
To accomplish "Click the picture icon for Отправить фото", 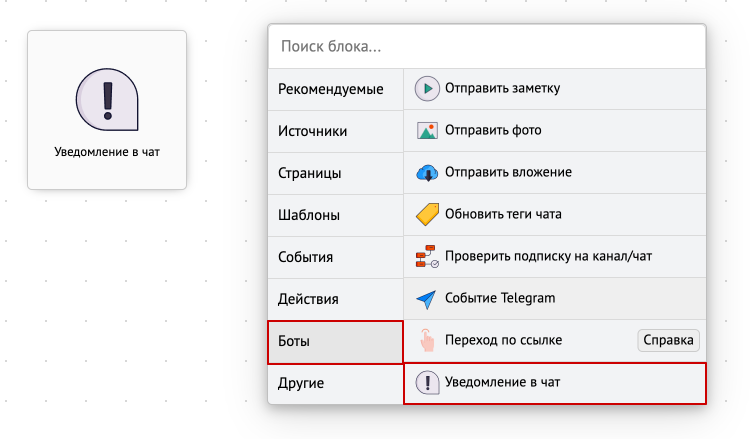I will [427, 131].
